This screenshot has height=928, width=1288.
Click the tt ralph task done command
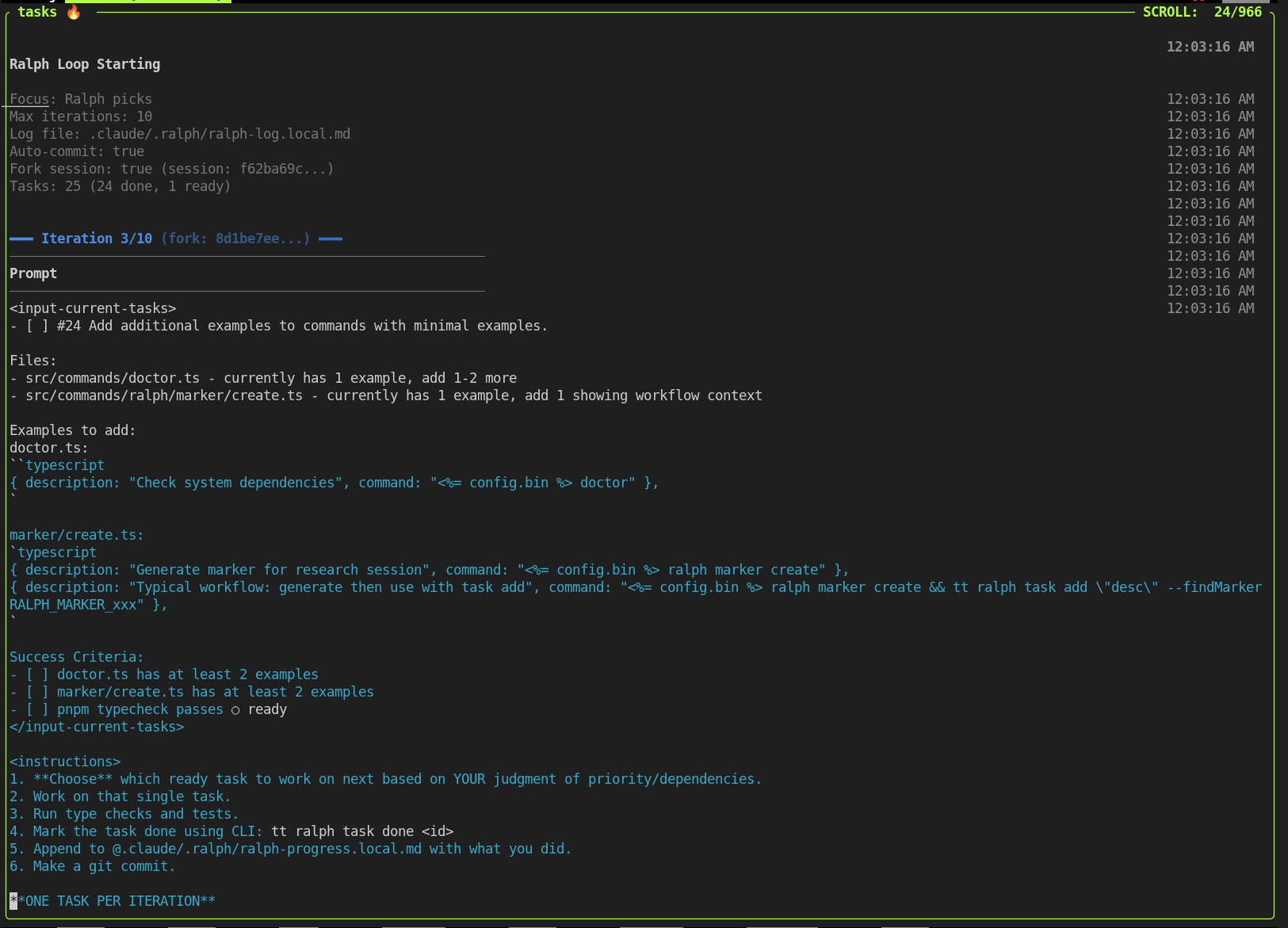[x=362, y=831]
